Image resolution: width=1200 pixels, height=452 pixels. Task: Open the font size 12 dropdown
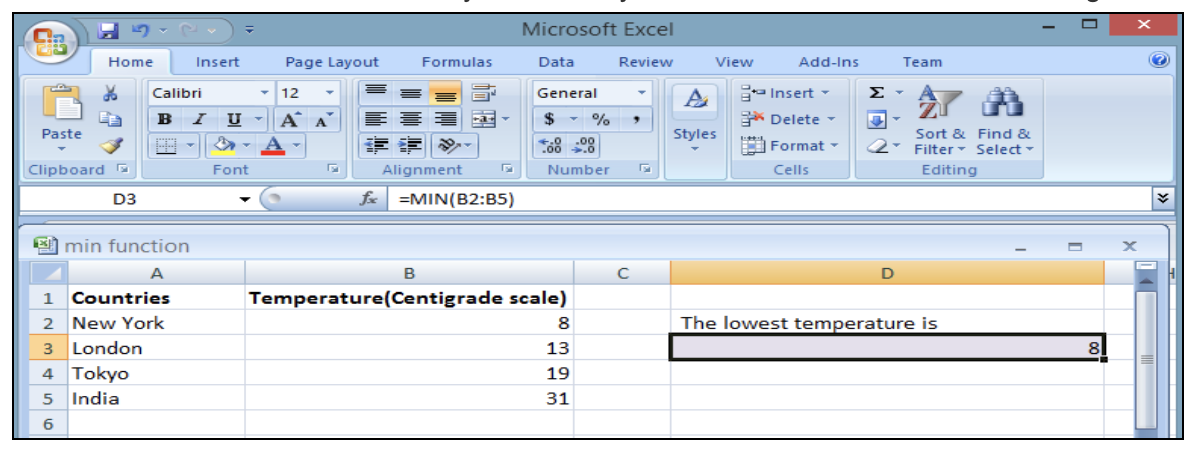click(329, 93)
